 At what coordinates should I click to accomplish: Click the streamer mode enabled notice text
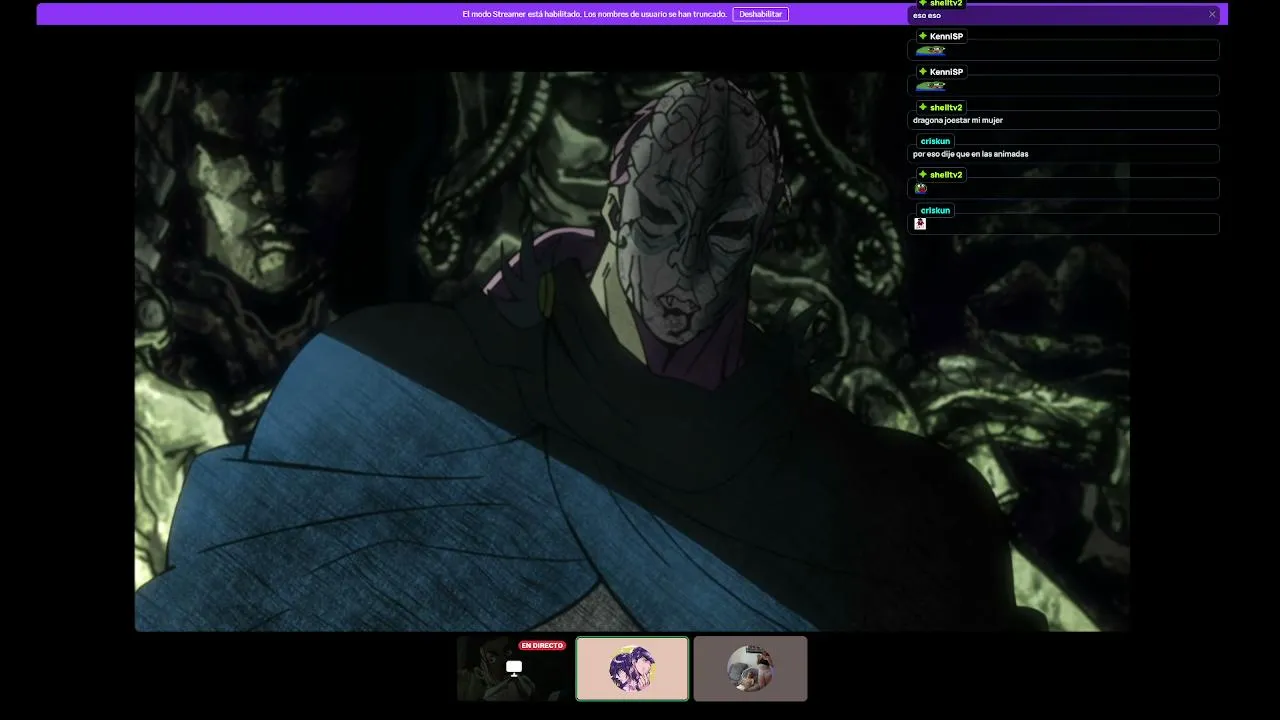[x=594, y=14]
